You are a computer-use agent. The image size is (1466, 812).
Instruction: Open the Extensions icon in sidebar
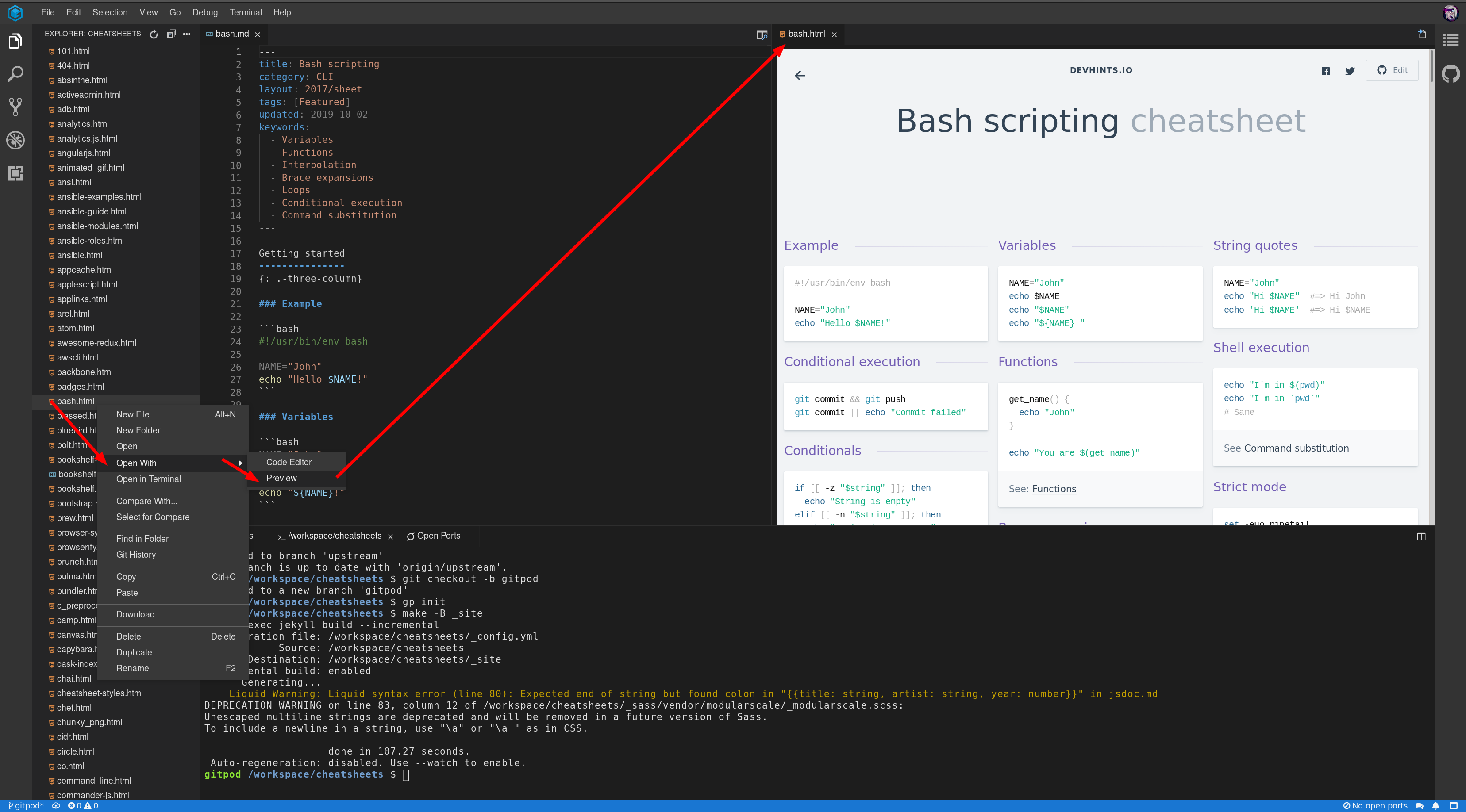15,173
